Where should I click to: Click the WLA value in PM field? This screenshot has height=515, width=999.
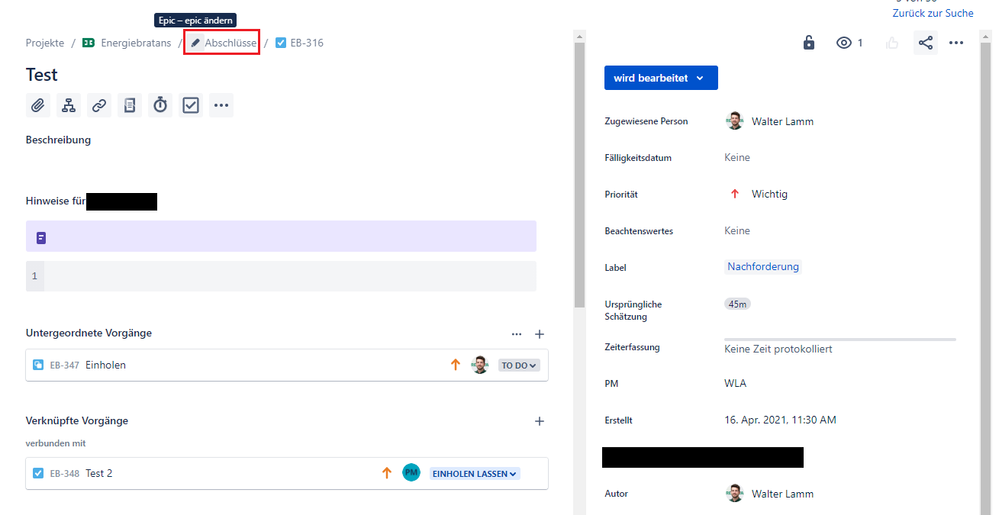[735, 384]
